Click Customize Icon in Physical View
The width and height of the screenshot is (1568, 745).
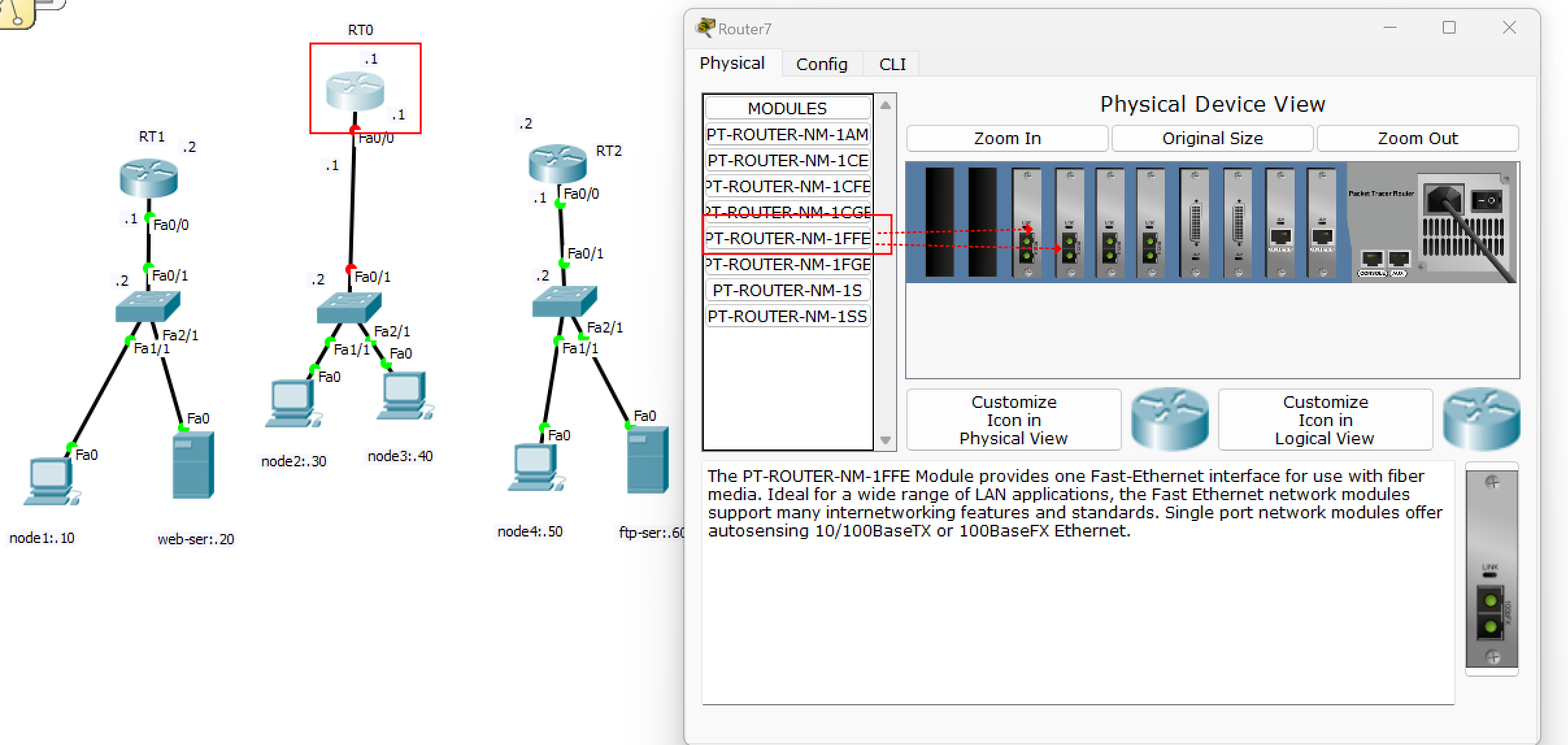pyautogui.click(x=1014, y=420)
